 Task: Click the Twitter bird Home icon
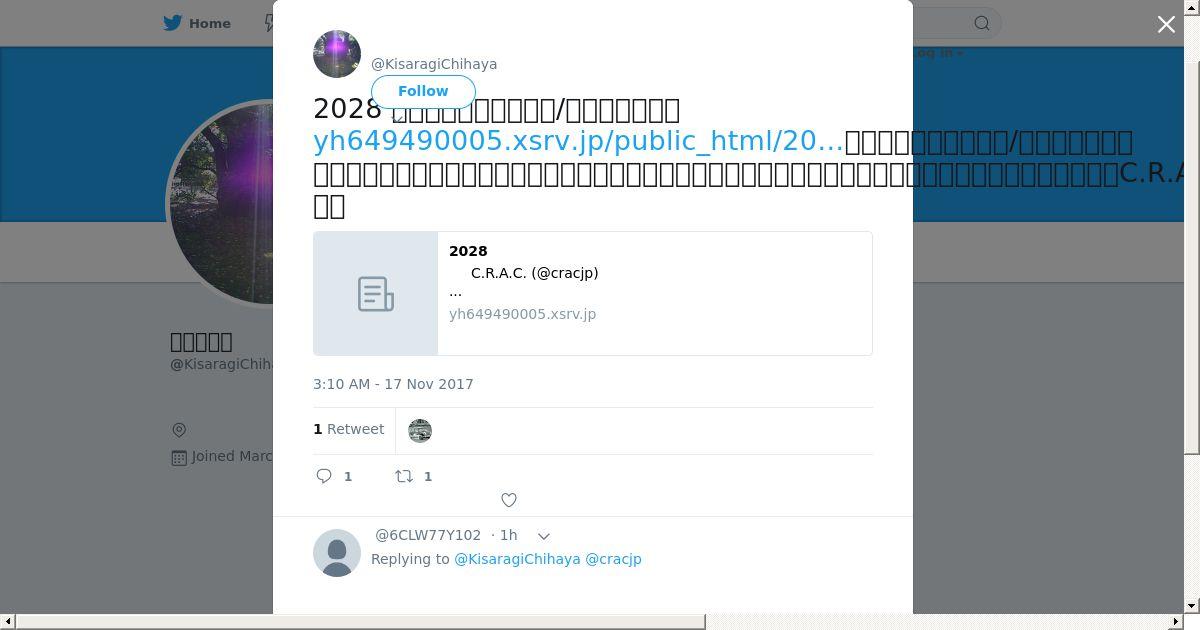pos(173,23)
